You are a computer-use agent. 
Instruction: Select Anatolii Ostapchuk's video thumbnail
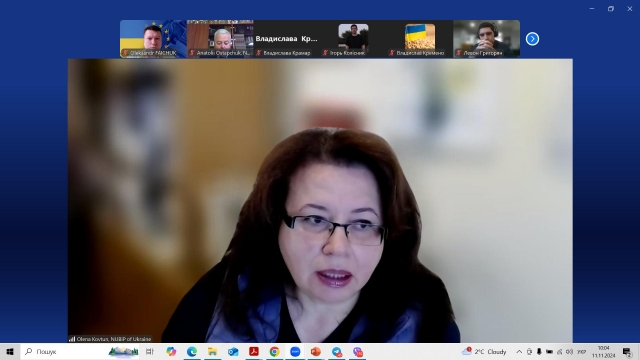(x=220, y=39)
